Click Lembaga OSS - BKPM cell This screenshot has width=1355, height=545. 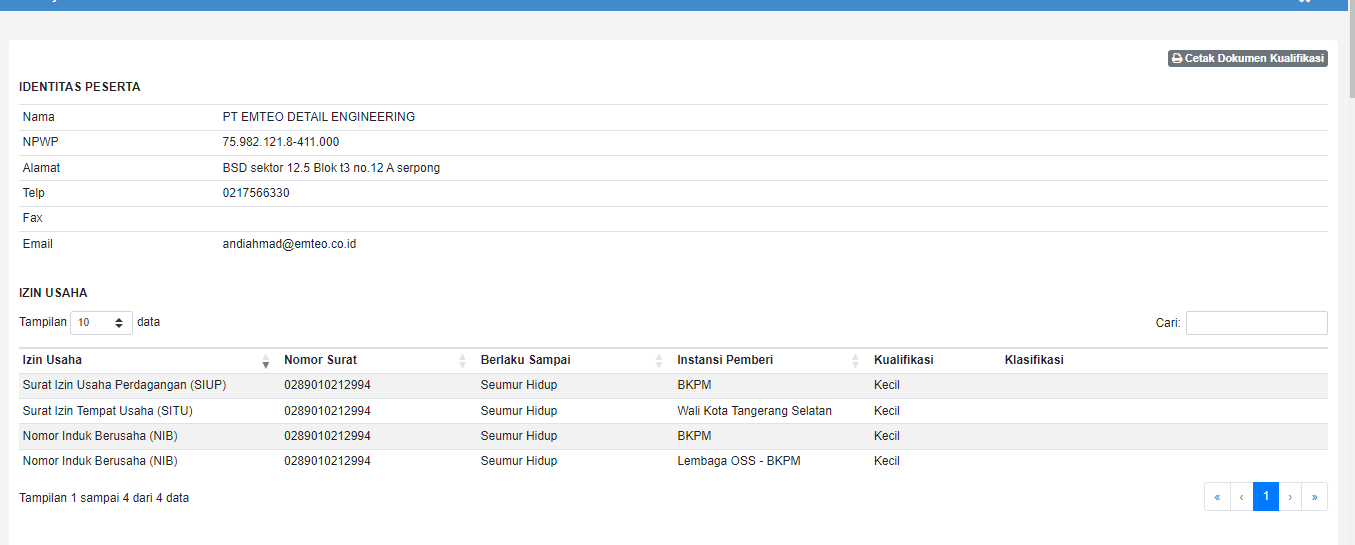[739, 461]
